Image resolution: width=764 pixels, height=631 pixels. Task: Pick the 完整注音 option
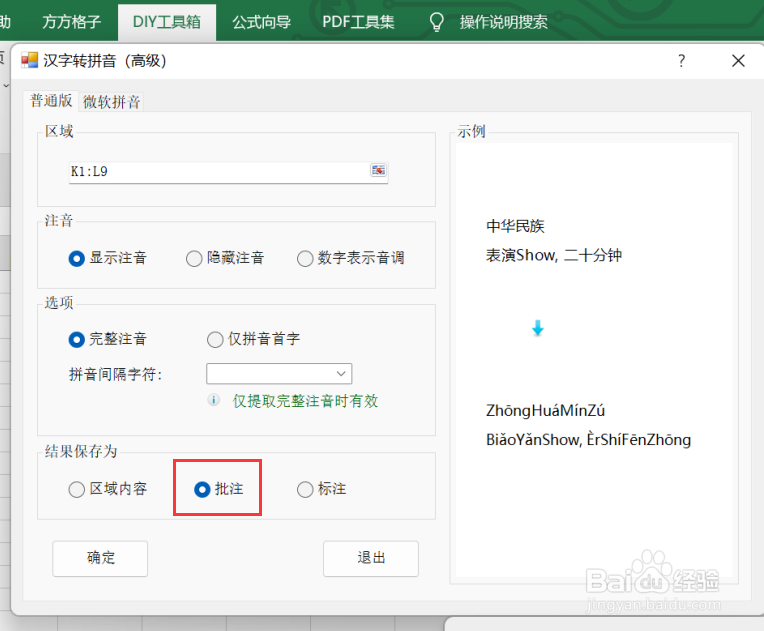(x=108, y=339)
